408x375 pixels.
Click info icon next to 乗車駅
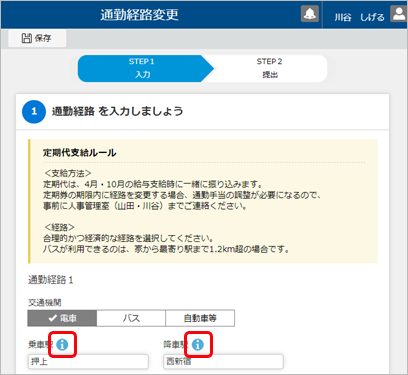[x=62, y=344]
